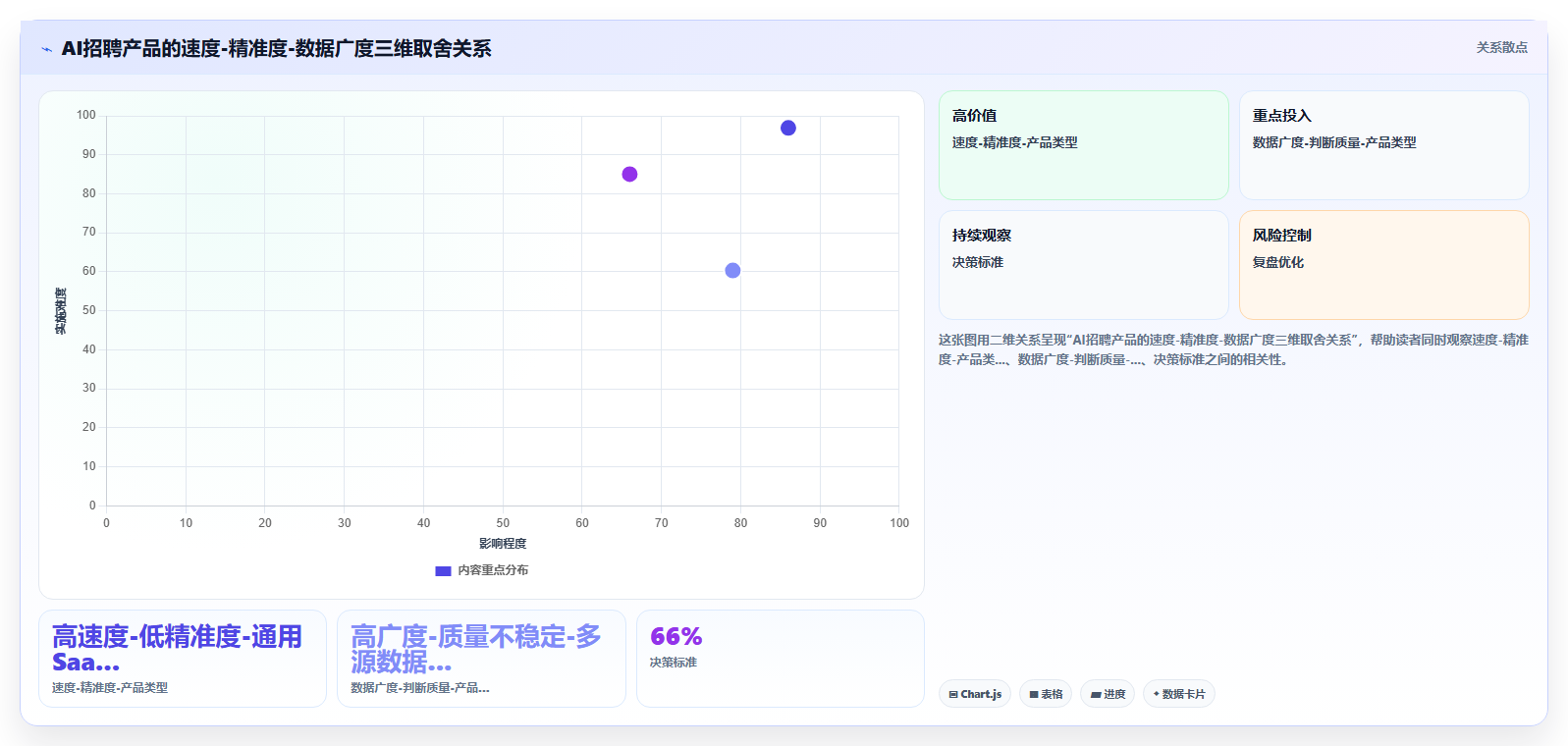Open the 持续观察 quadrant card
This screenshot has width=1568, height=746.
(1084, 265)
